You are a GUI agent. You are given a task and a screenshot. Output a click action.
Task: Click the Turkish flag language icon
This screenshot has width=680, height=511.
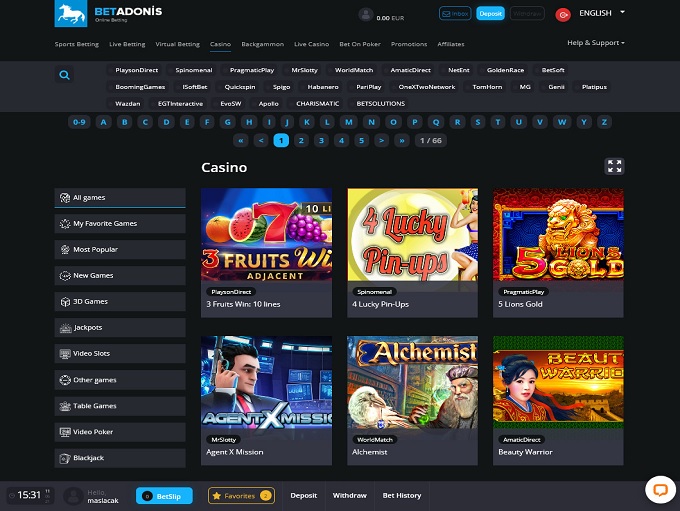[563, 14]
